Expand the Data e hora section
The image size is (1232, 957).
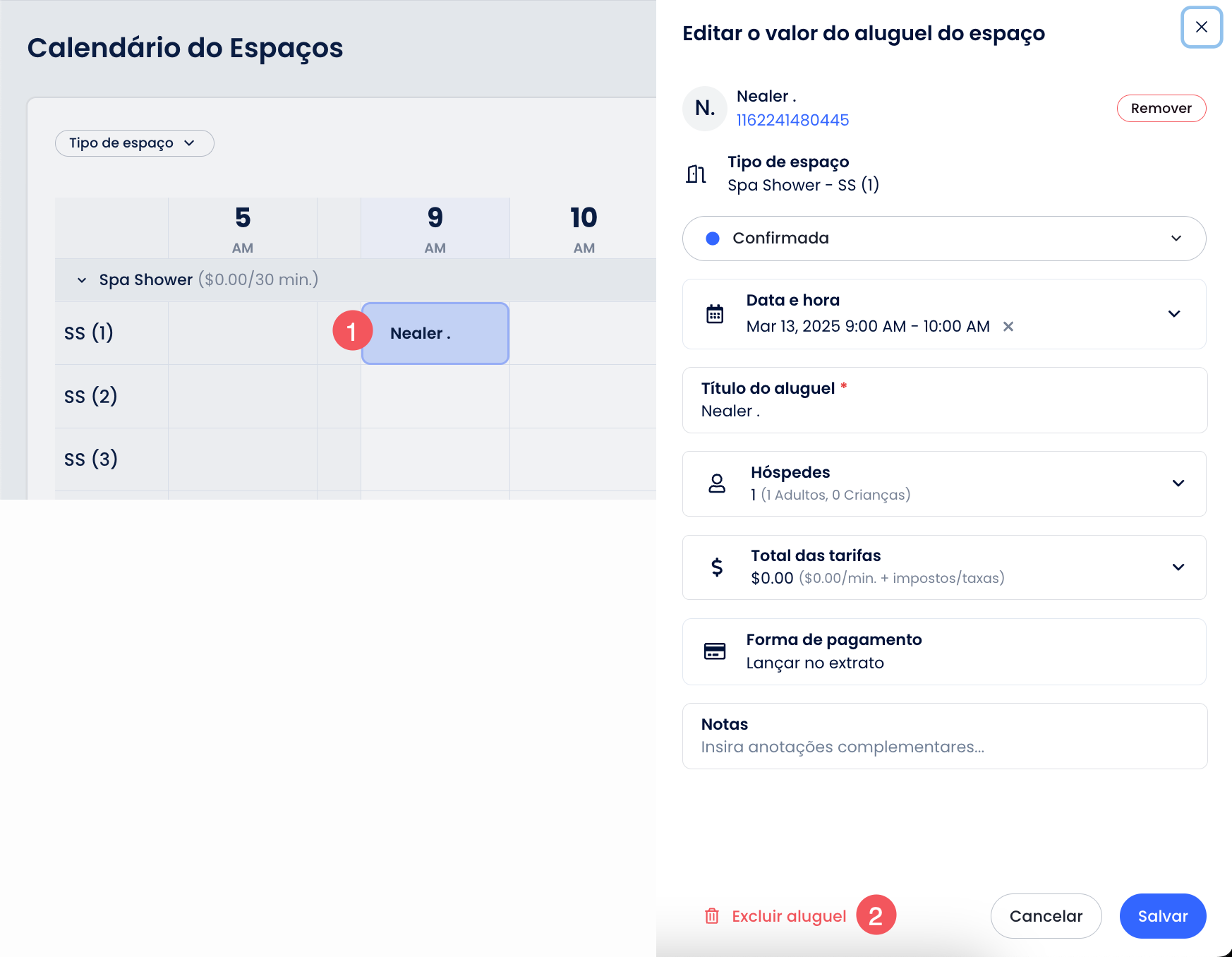tap(1173, 314)
